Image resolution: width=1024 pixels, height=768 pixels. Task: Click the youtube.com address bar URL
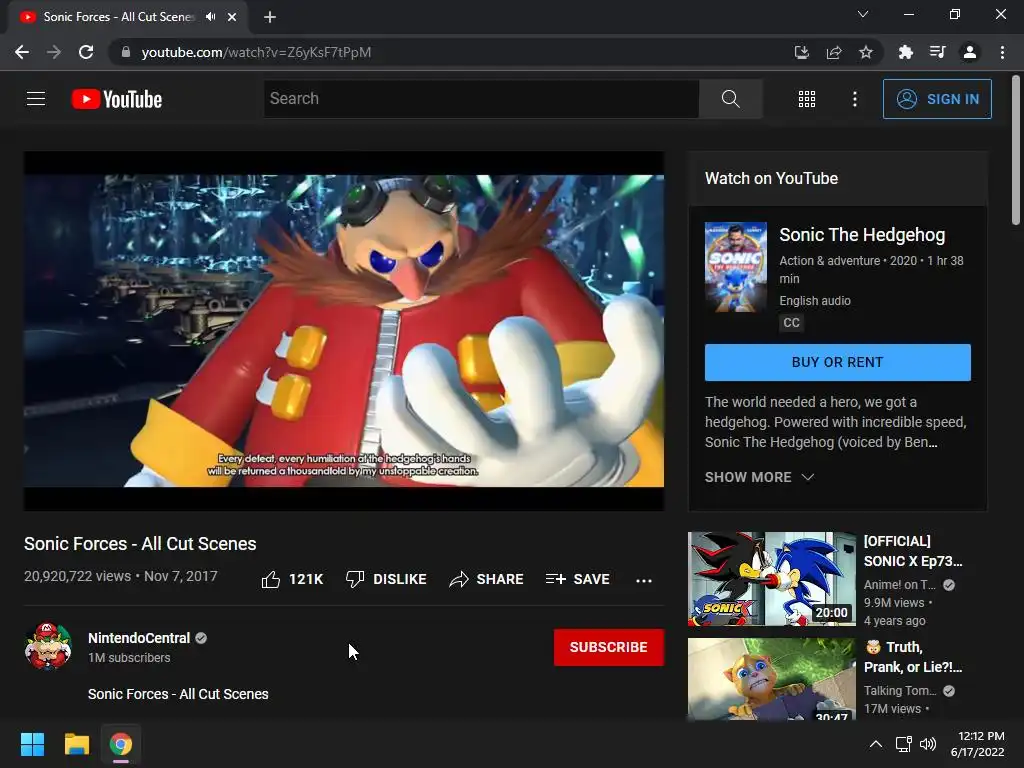[256, 52]
